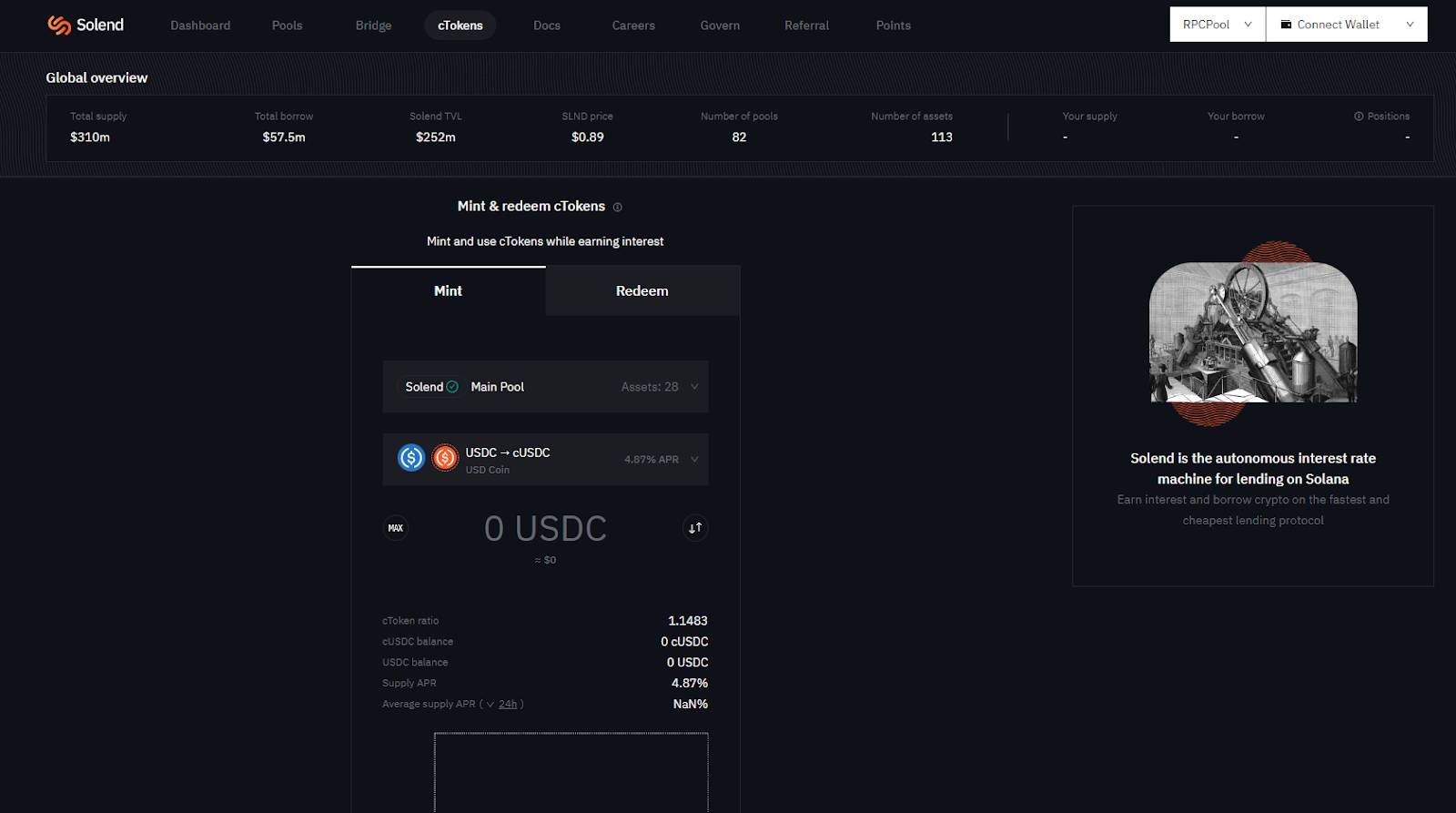The width and height of the screenshot is (1456, 813).
Task: Open the Docs link
Action: coord(547,25)
